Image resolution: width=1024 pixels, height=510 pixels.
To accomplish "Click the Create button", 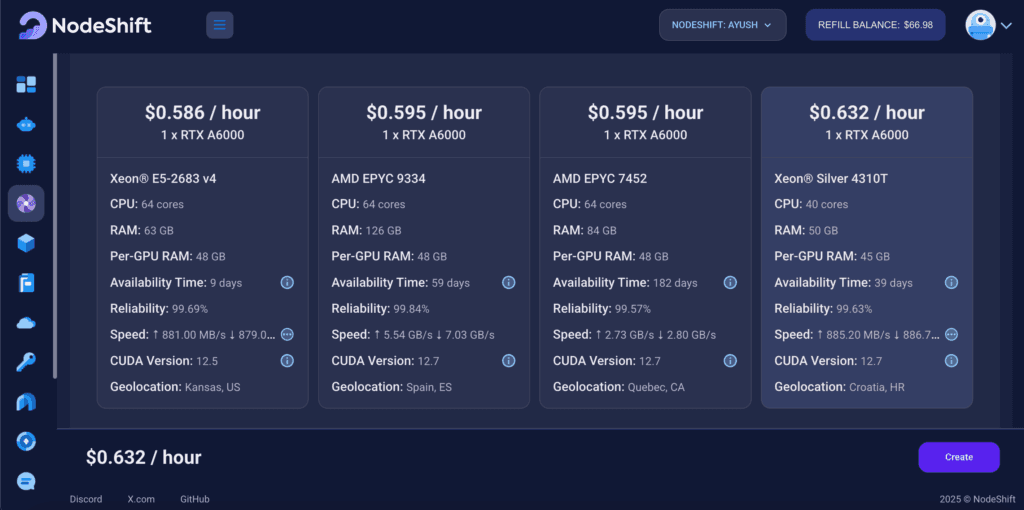I will pyautogui.click(x=959, y=457).
